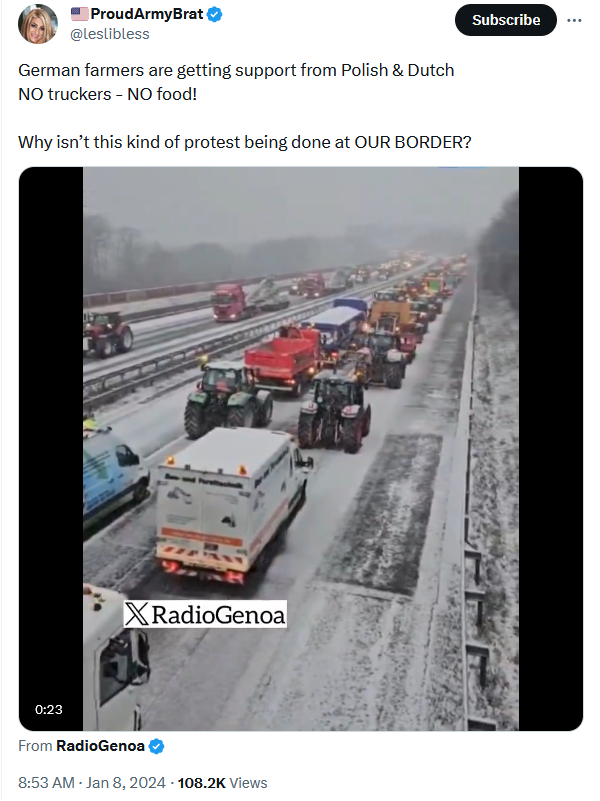Visit the @leslibless handle

coord(109,34)
